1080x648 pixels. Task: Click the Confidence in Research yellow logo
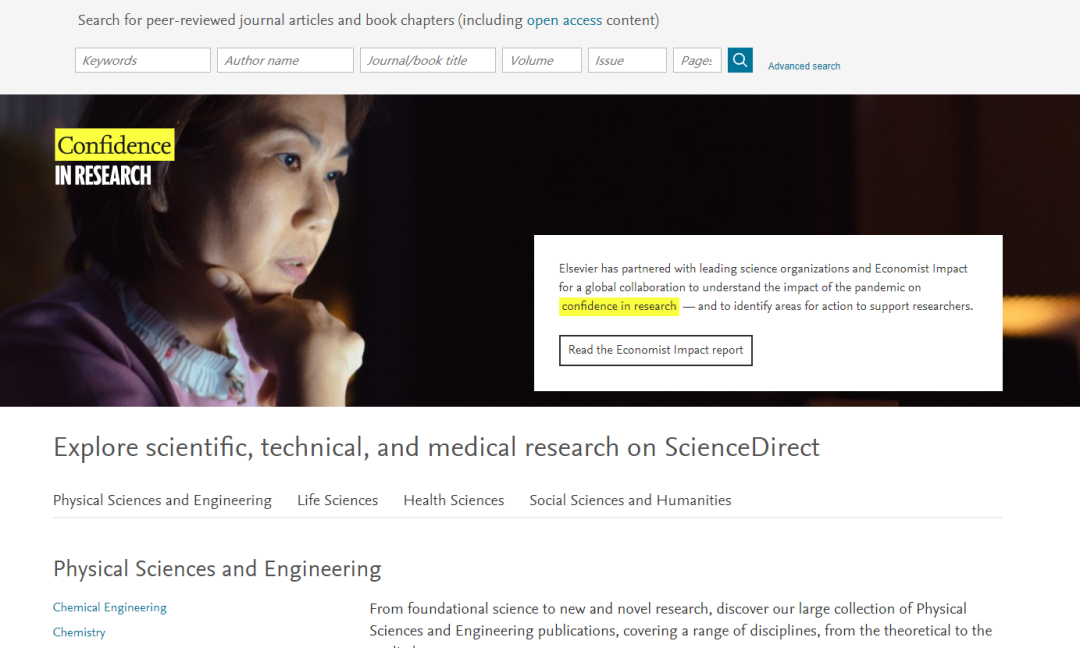click(x=114, y=158)
